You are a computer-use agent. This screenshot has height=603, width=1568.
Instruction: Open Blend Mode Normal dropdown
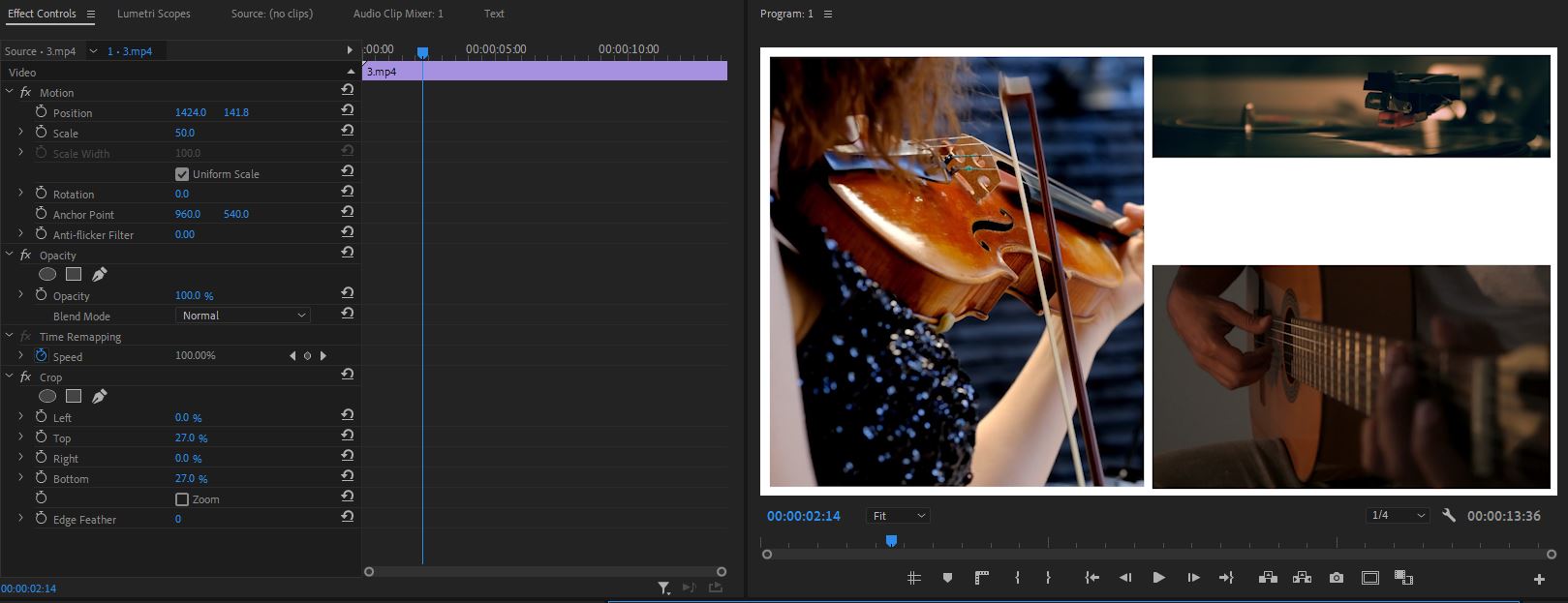point(243,316)
